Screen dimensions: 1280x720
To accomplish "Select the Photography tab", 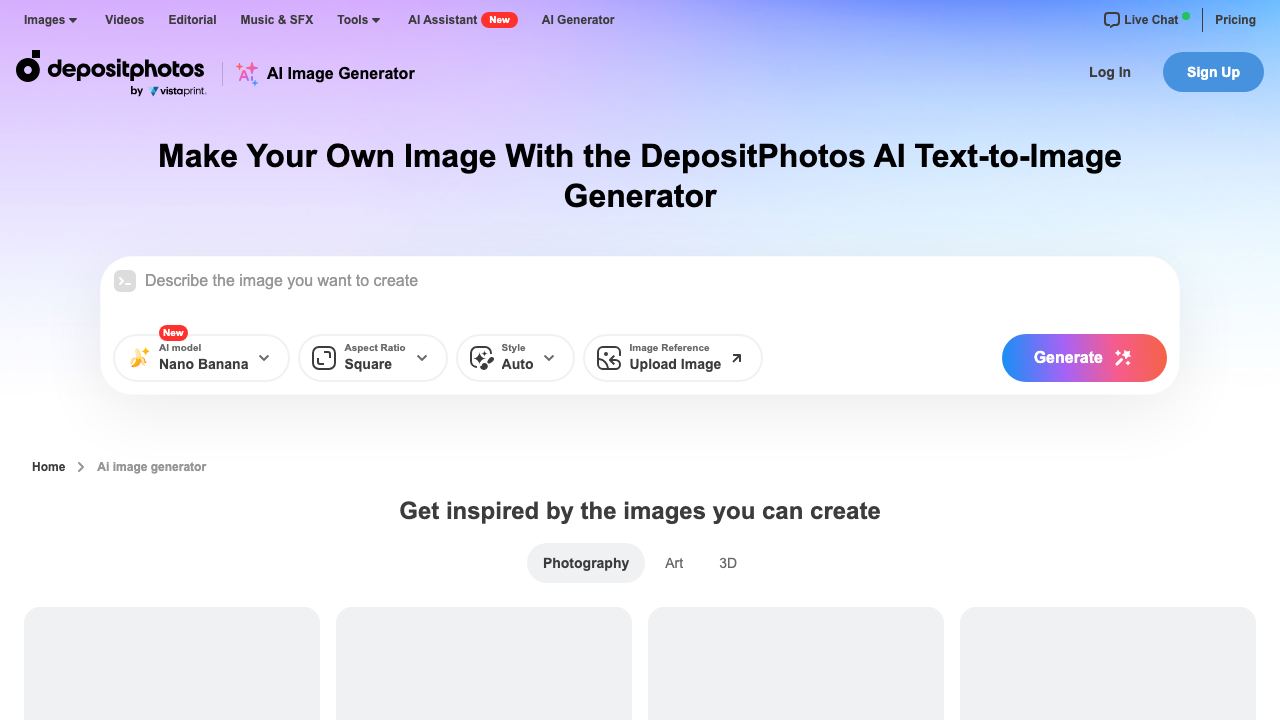I will [586, 563].
